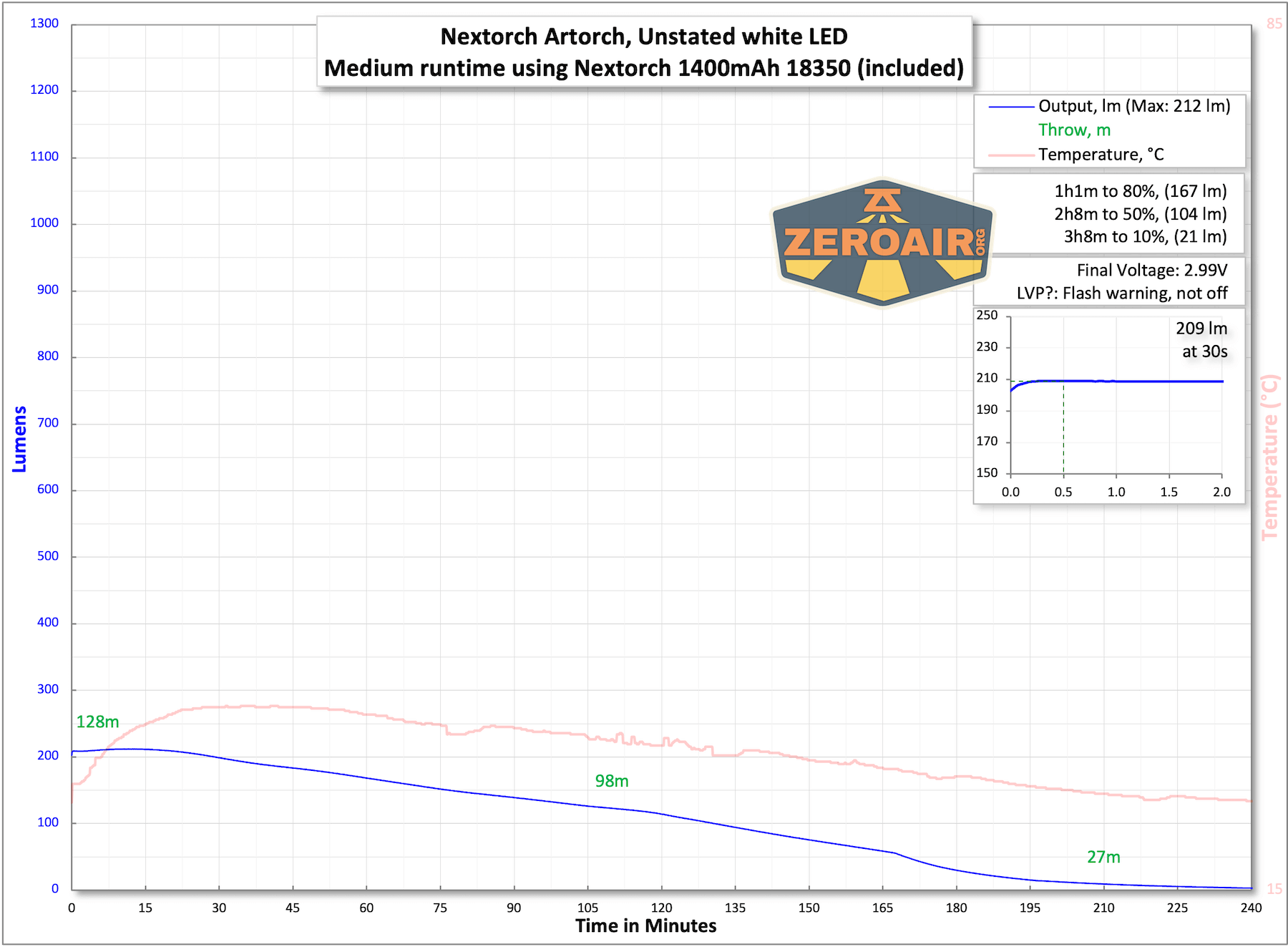Click the '3h8m to 10%, (21 lm)' text
Image resolution: width=1288 pixels, height=947 pixels.
pyautogui.click(x=1145, y=237)
